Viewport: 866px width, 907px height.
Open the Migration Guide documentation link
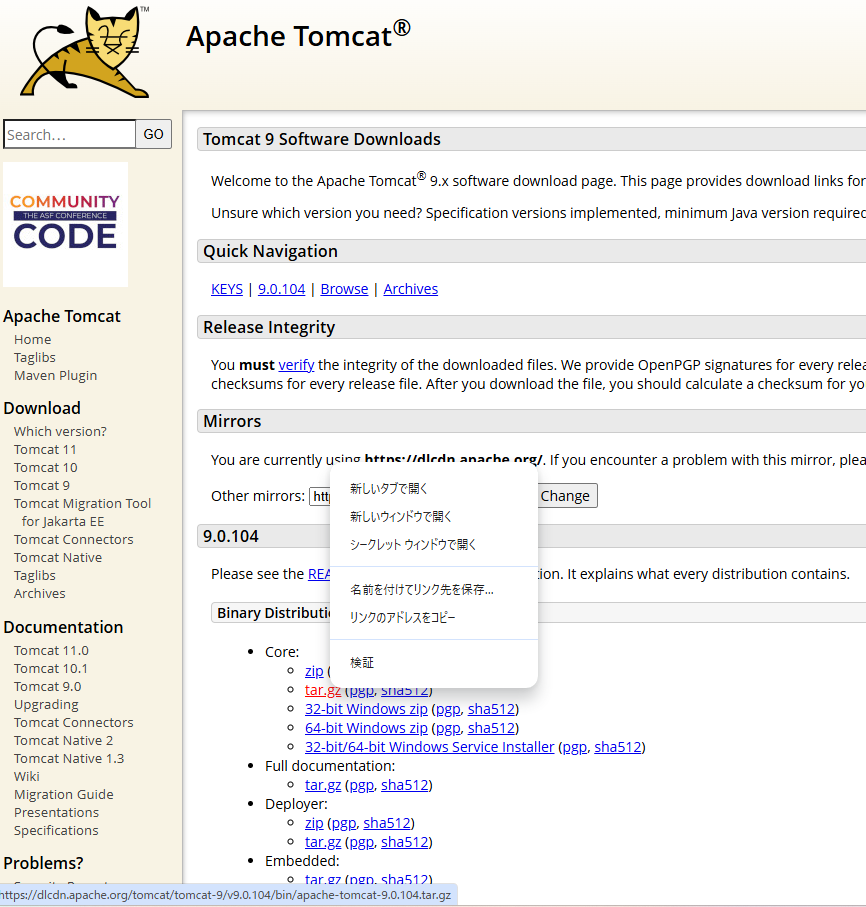click(x=63, y=794)
